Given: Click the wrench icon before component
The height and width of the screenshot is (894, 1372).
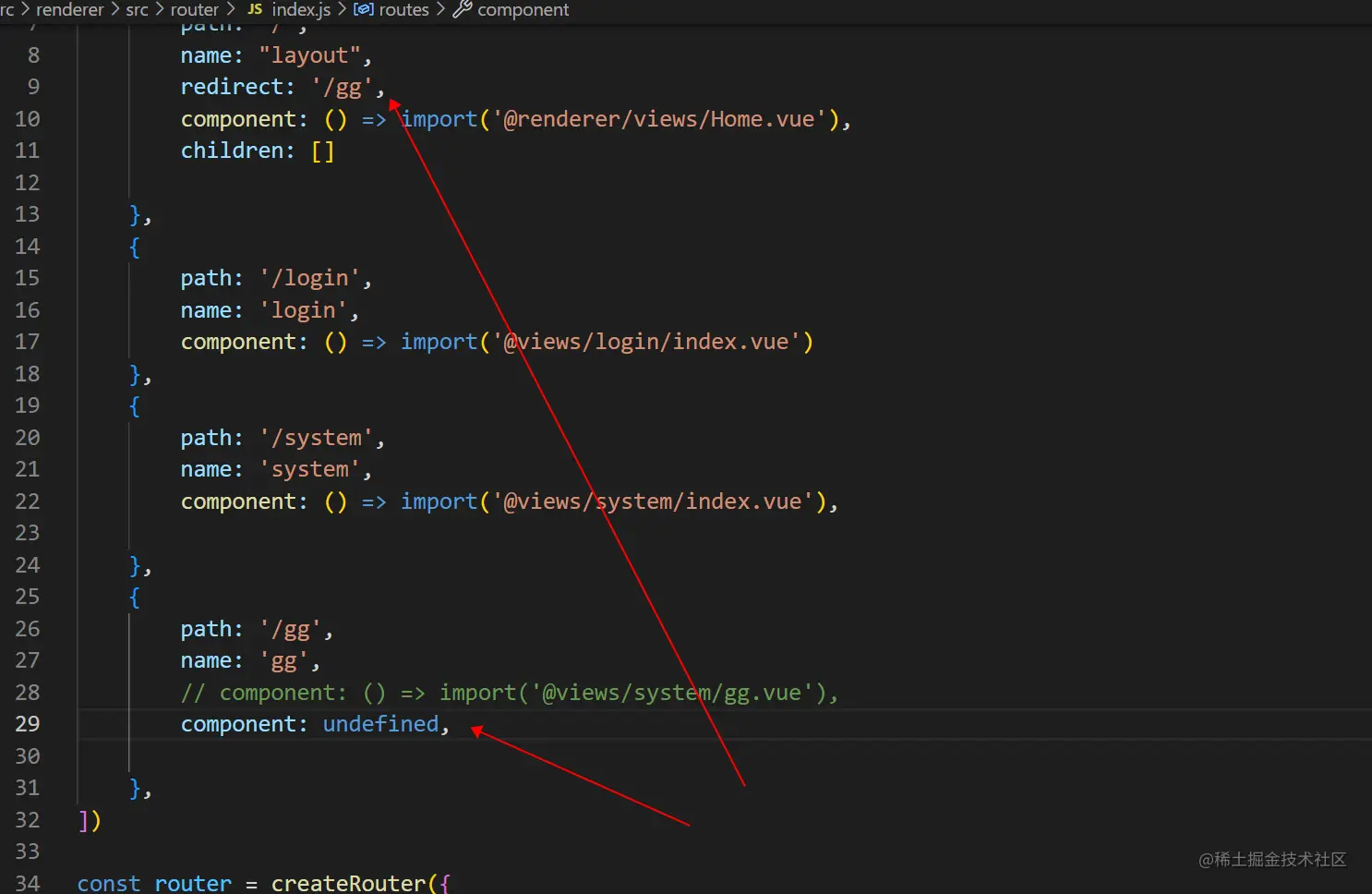Looking at the screenshot, I should pyautogui.click(x=463, y=9).
